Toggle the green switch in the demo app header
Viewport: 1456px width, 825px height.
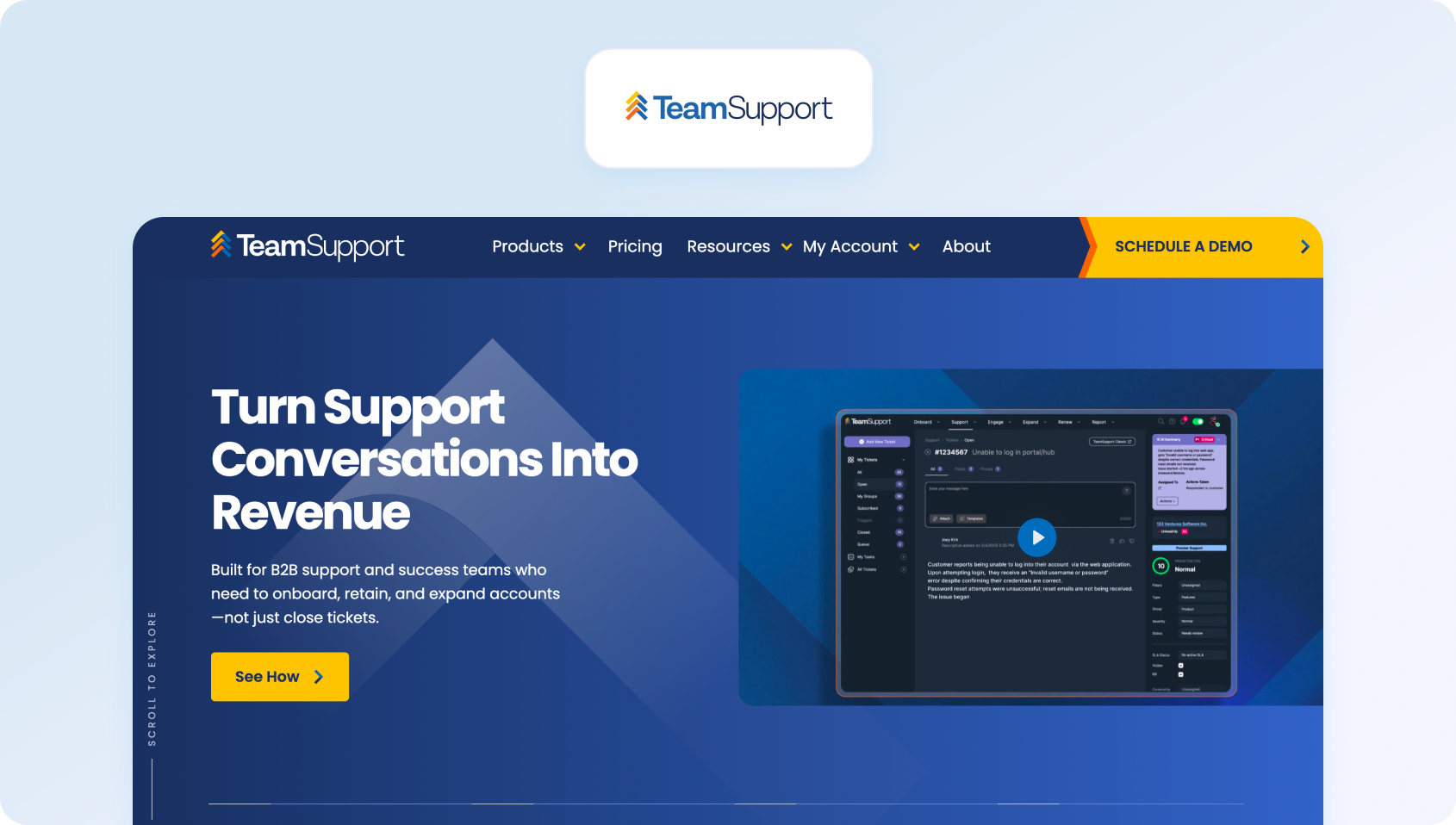[1198, 422]
